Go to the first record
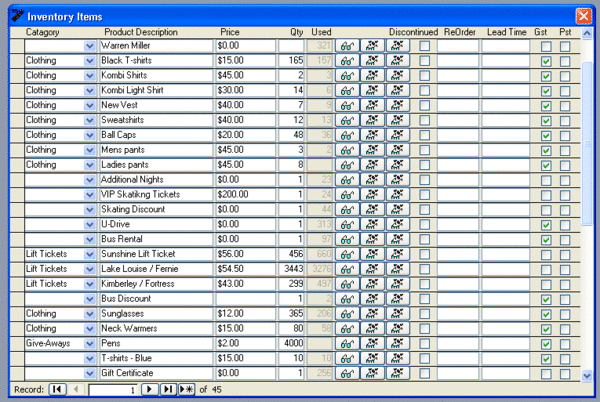This screenshot has width=600, height=402. 58,389
